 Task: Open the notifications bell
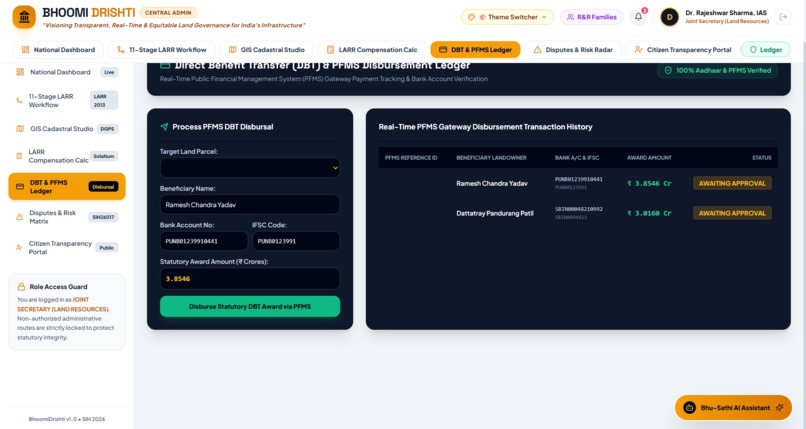638,17
